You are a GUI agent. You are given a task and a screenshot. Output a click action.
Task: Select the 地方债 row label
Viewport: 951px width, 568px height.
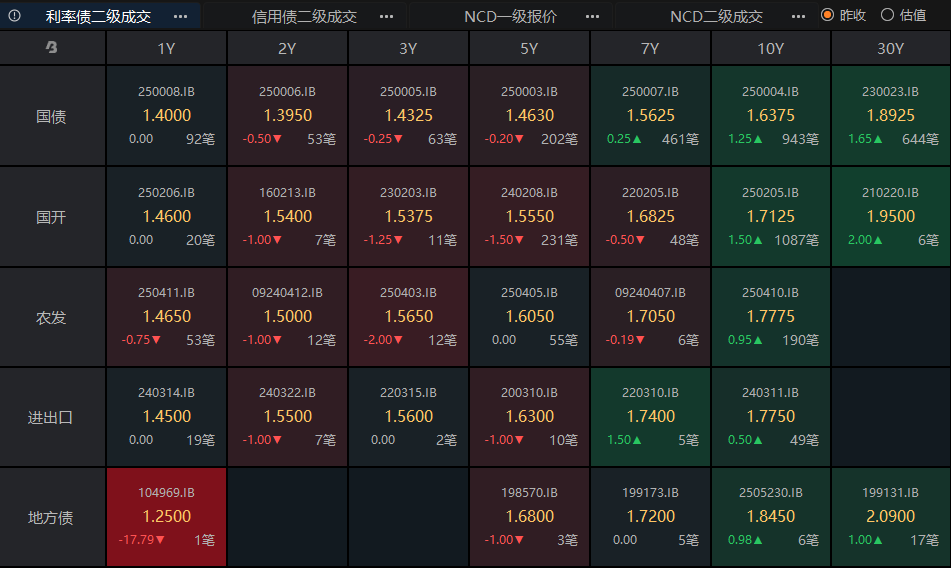52,517
